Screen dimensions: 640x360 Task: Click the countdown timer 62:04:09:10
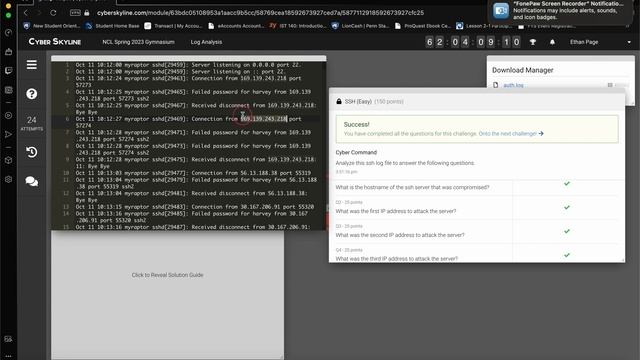click(x=473, y=42)
